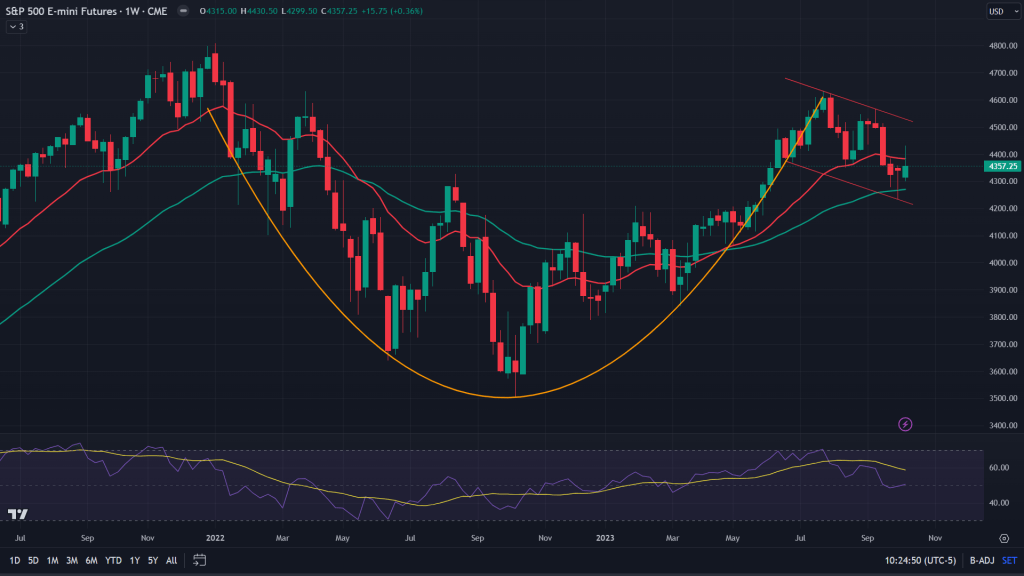Open chart settings gear icon
The height and width of the screenshot is (576, 1024).
pyautogui.click(x=1003, y=537)
